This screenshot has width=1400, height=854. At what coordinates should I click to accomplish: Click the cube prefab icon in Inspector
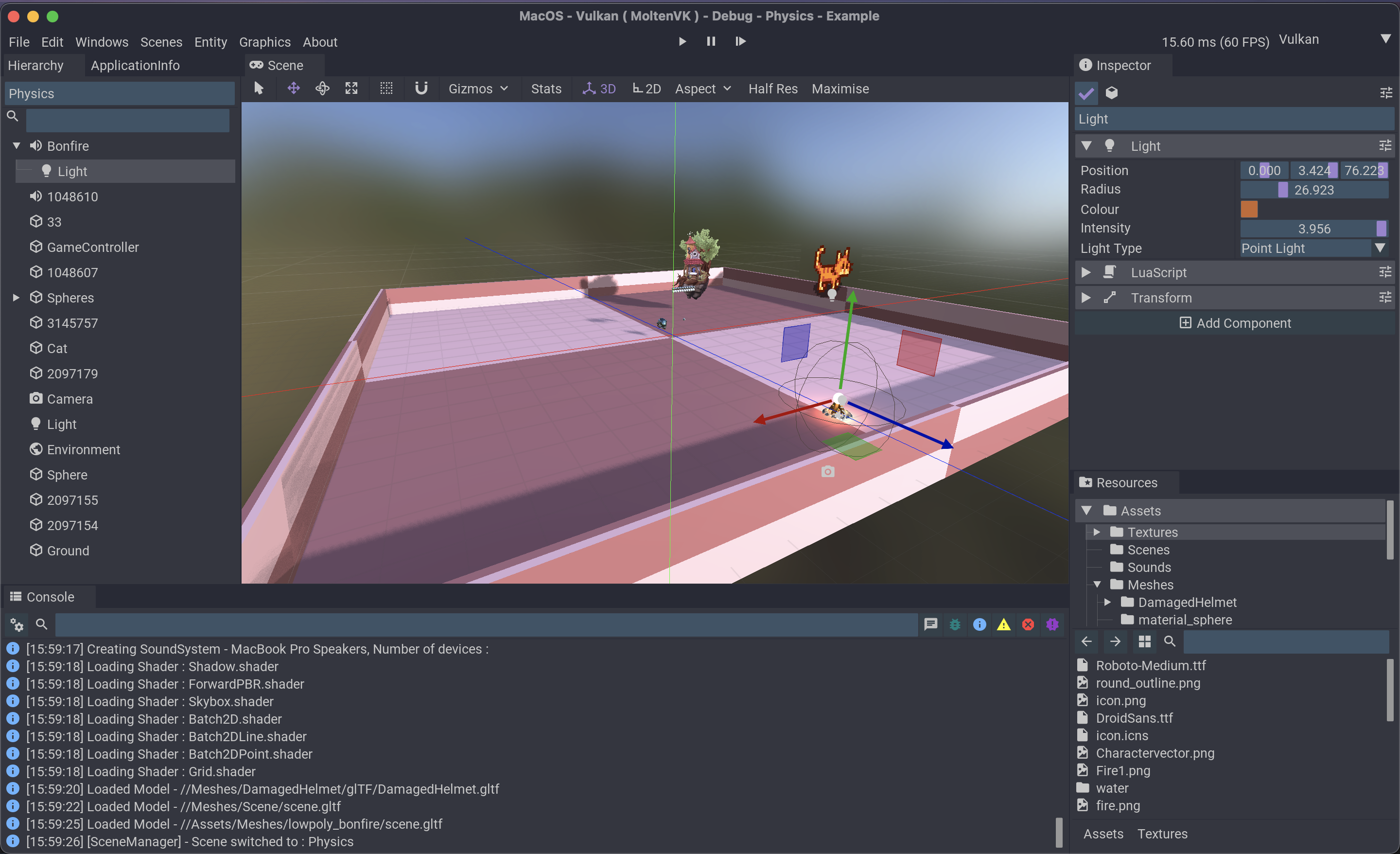1112,93
